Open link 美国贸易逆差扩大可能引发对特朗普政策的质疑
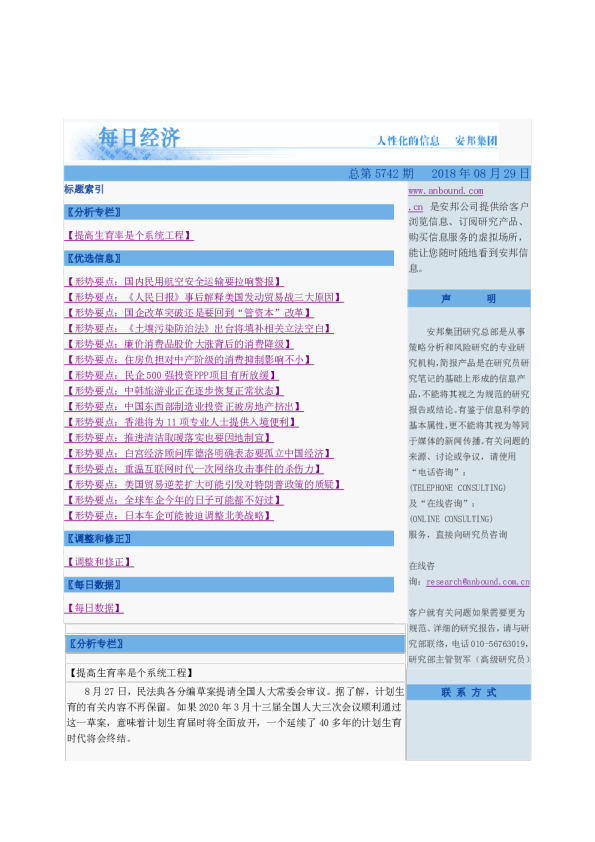595x842 pixels. 204,484
